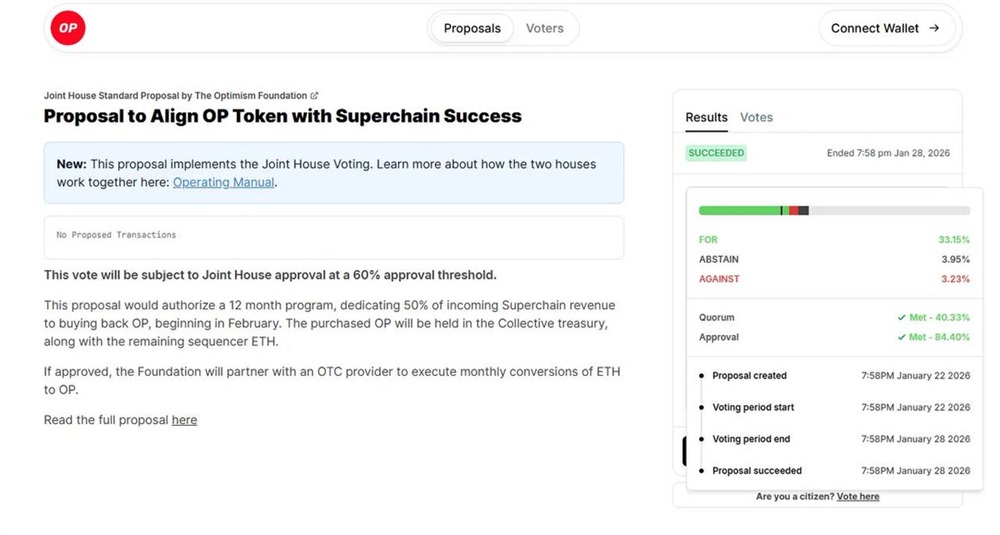This screenshot has width=1000, height=535.
Task: Click the "Vote here" citizen link
Action: point(858,497)
